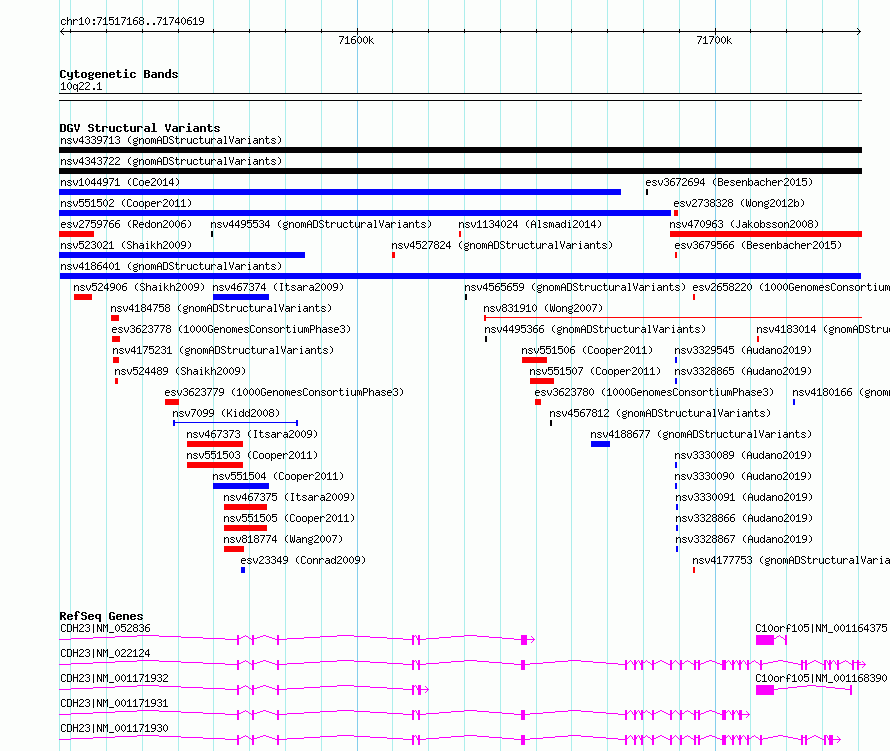Select esv2759766 (Redon2006) variant label
The width and height of the screenshot is (890, 751).
[x=126, y=224]
